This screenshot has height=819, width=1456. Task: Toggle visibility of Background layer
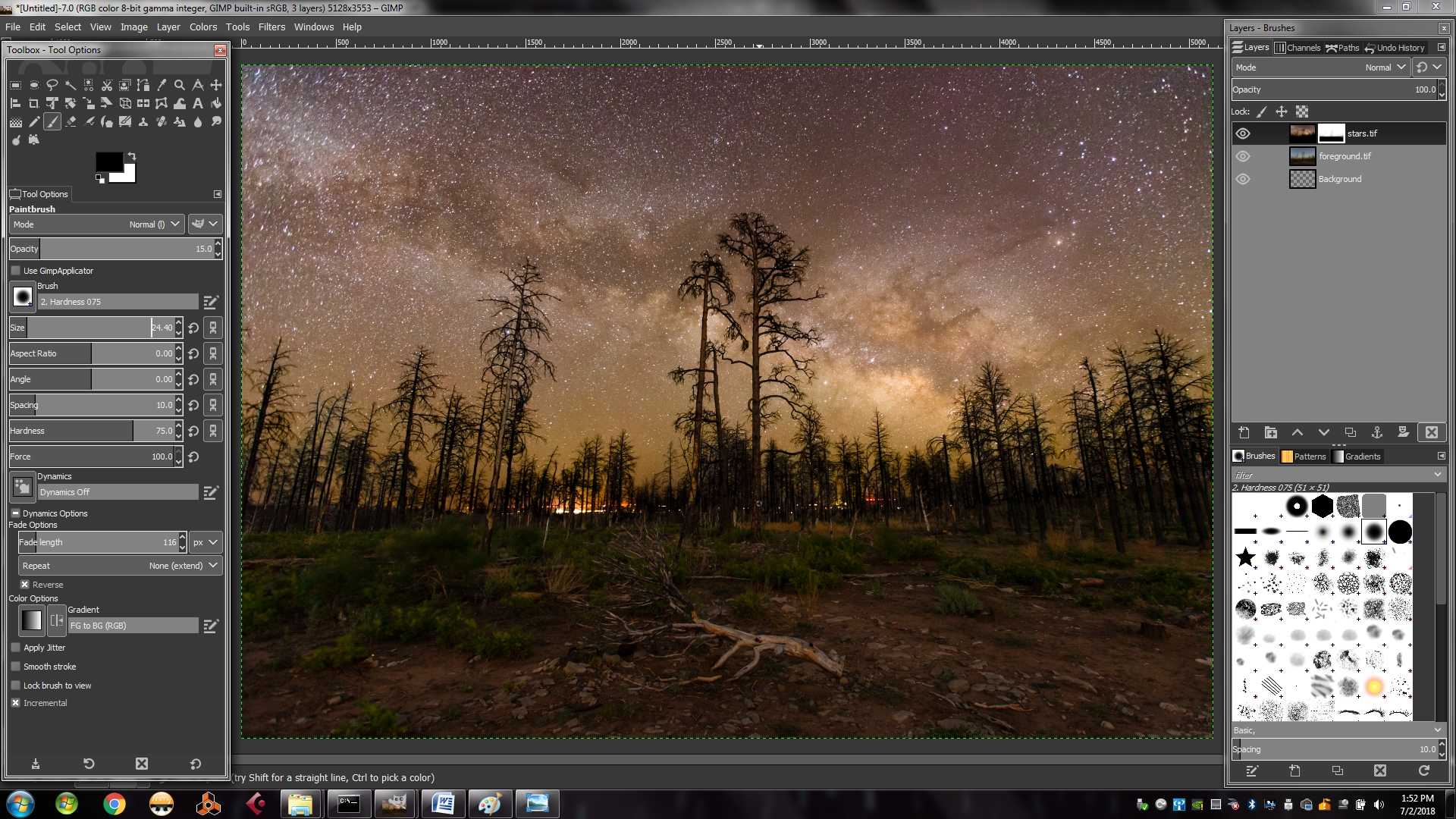pyautogui.click(x=1243, y=178)
